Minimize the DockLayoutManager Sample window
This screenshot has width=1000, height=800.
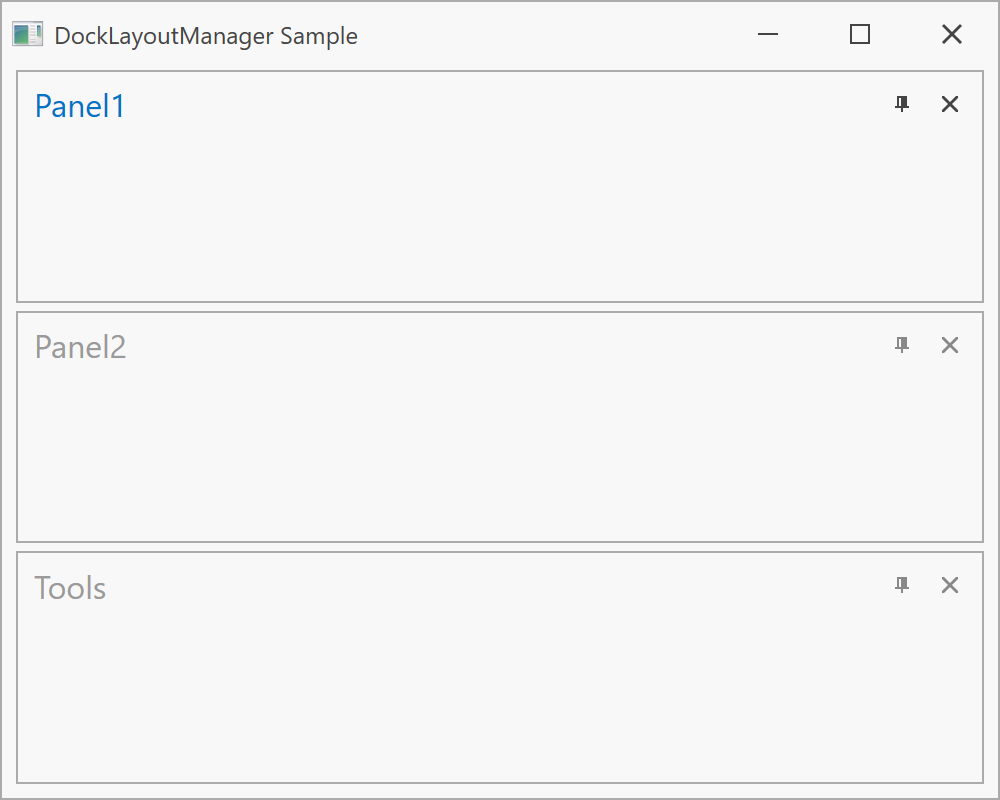tap(768, 35)
